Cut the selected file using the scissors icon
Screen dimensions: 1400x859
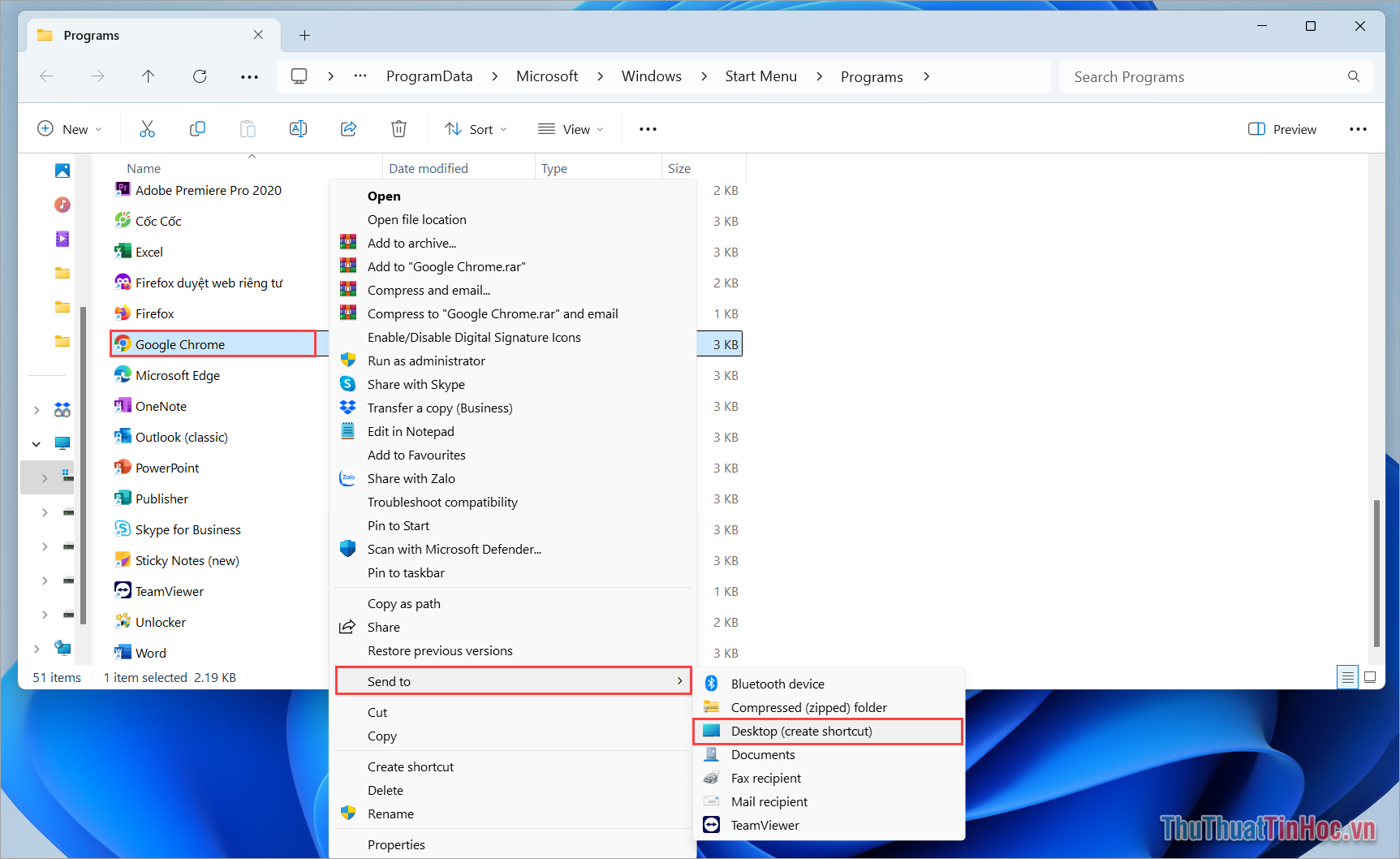(147, 128)
